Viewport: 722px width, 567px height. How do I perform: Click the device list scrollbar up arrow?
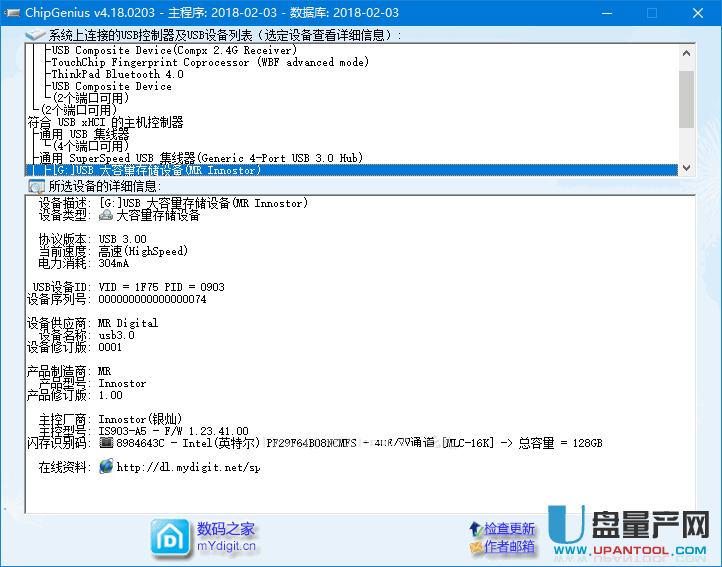[686, 52]
